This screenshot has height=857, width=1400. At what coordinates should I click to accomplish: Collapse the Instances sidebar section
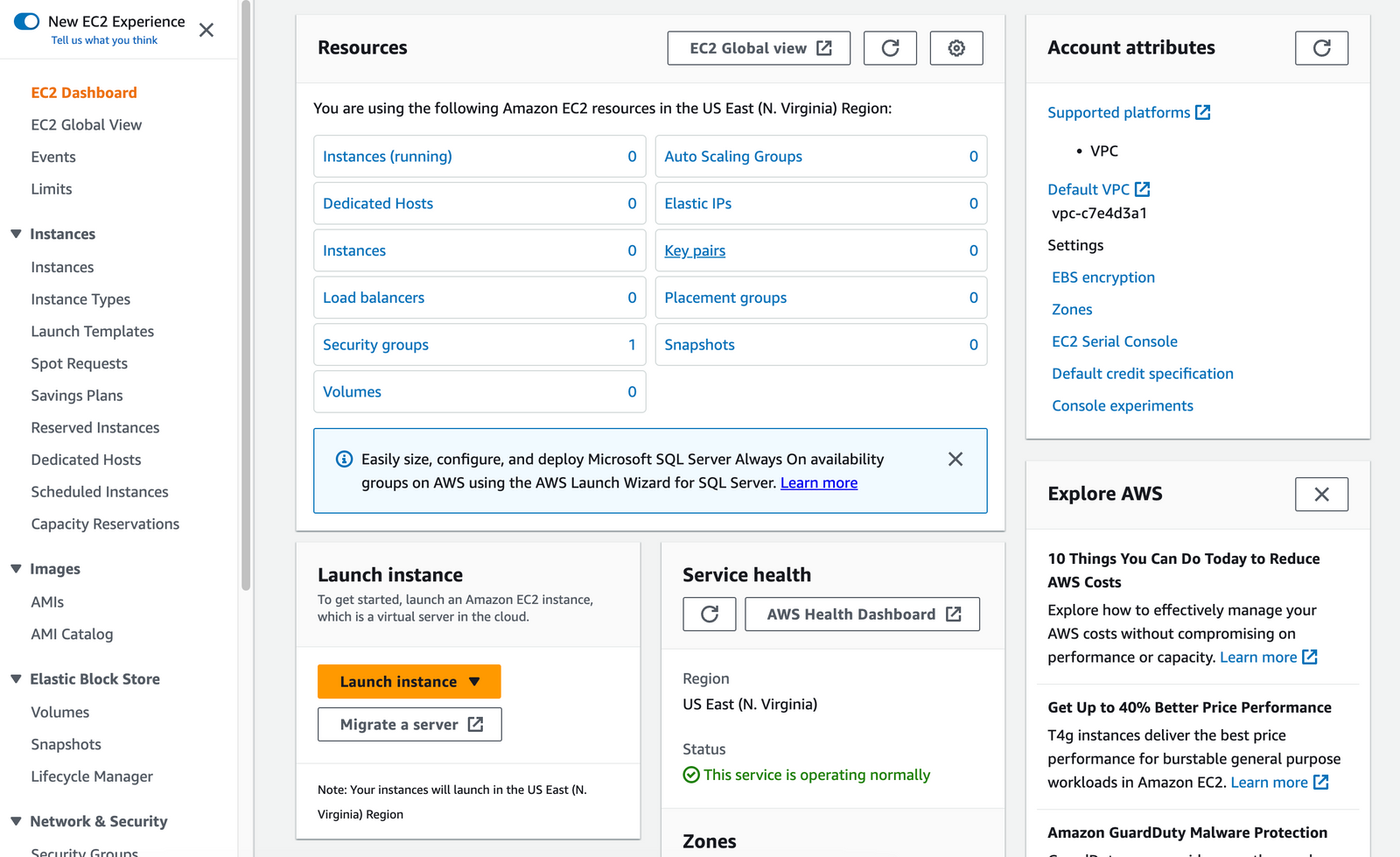16,234
